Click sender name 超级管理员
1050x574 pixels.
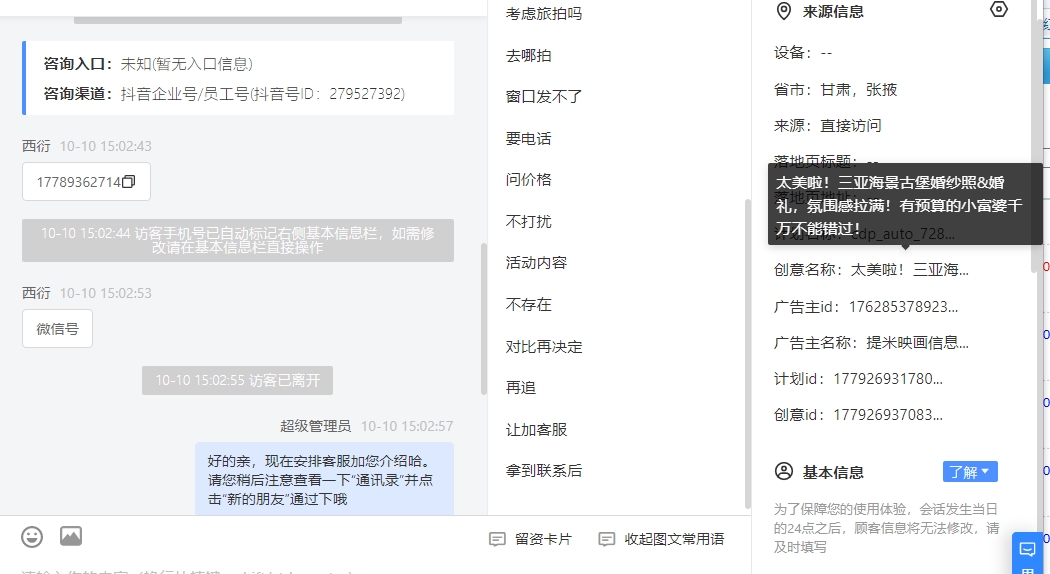point(315,426)
